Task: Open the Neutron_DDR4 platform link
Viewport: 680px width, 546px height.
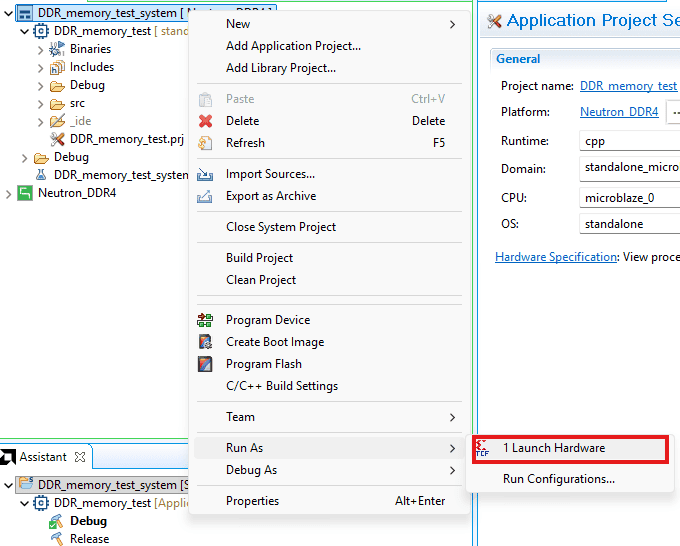Action: pos(619,112)
